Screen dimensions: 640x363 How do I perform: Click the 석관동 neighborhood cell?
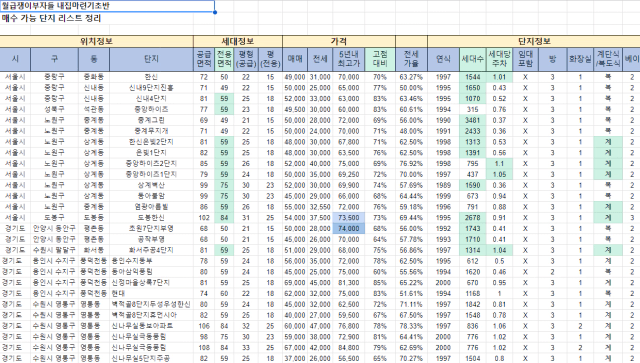click(93, 109)
